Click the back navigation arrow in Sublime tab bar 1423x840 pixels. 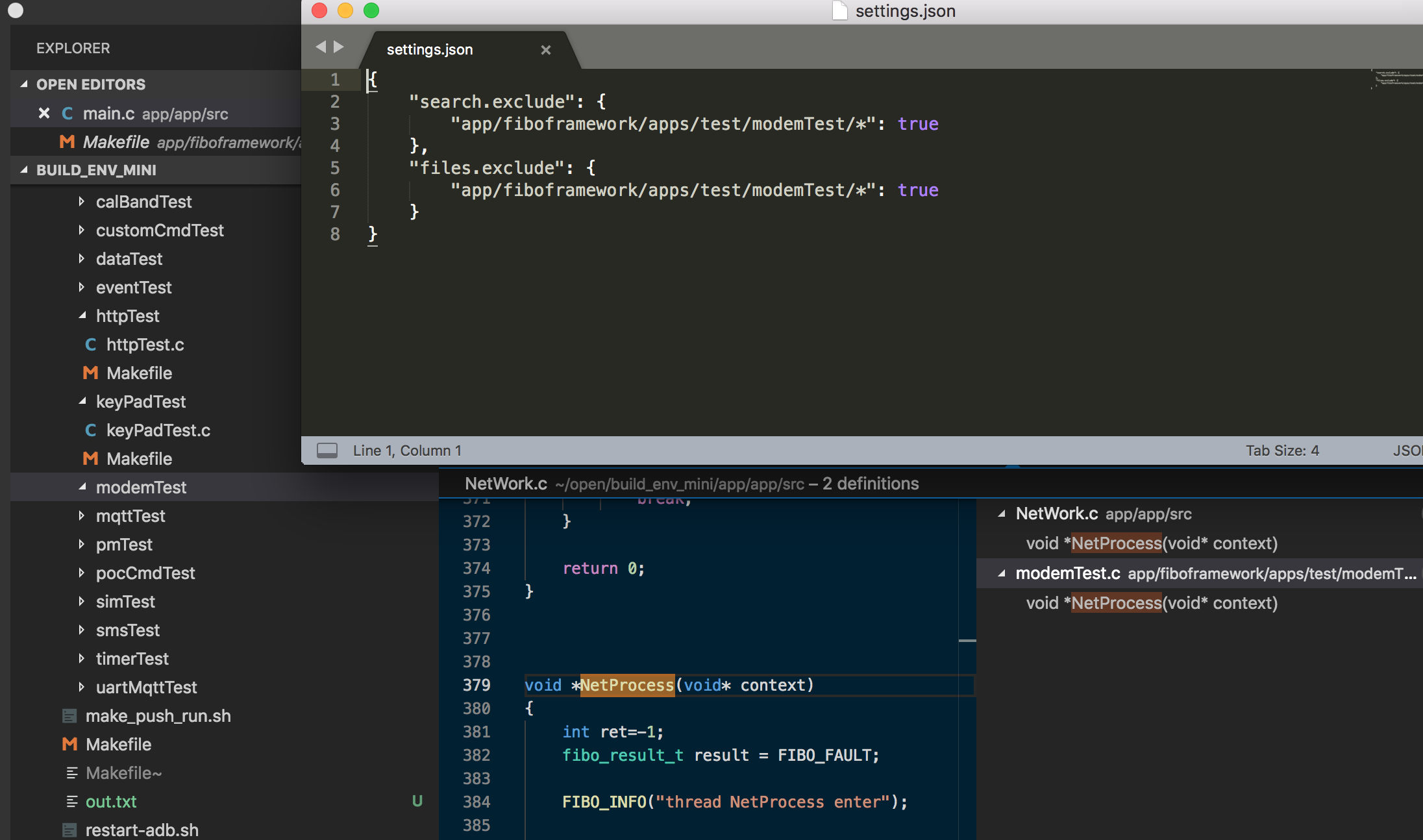tap(321, 47)
